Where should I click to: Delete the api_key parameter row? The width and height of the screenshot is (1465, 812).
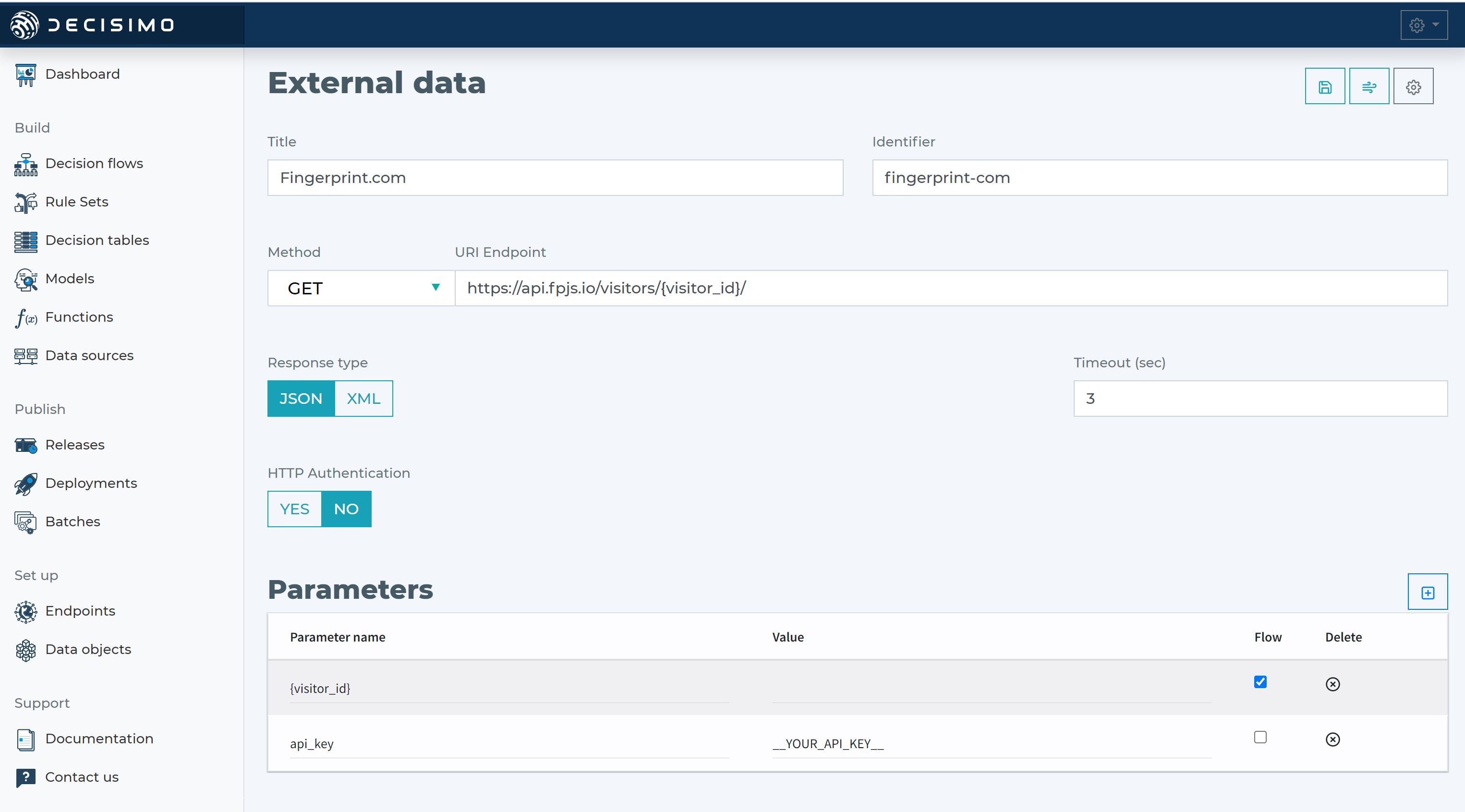pyautogui.click(x=1332, y=739)
